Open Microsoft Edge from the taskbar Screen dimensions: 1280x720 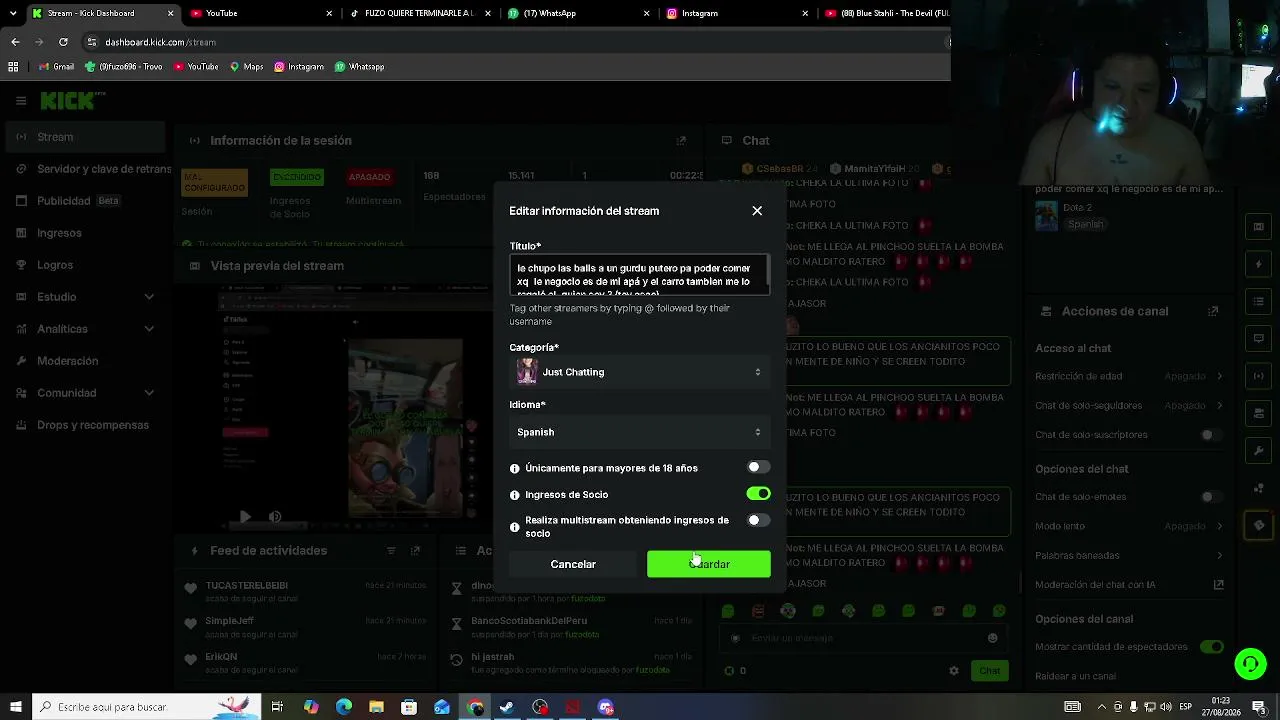[344, 707]
